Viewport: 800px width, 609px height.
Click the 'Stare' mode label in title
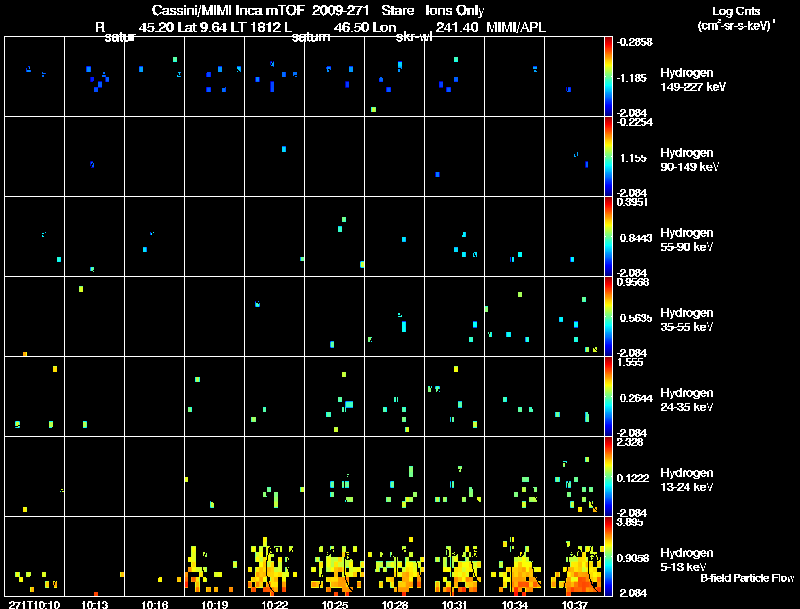(x=397, y=10)
